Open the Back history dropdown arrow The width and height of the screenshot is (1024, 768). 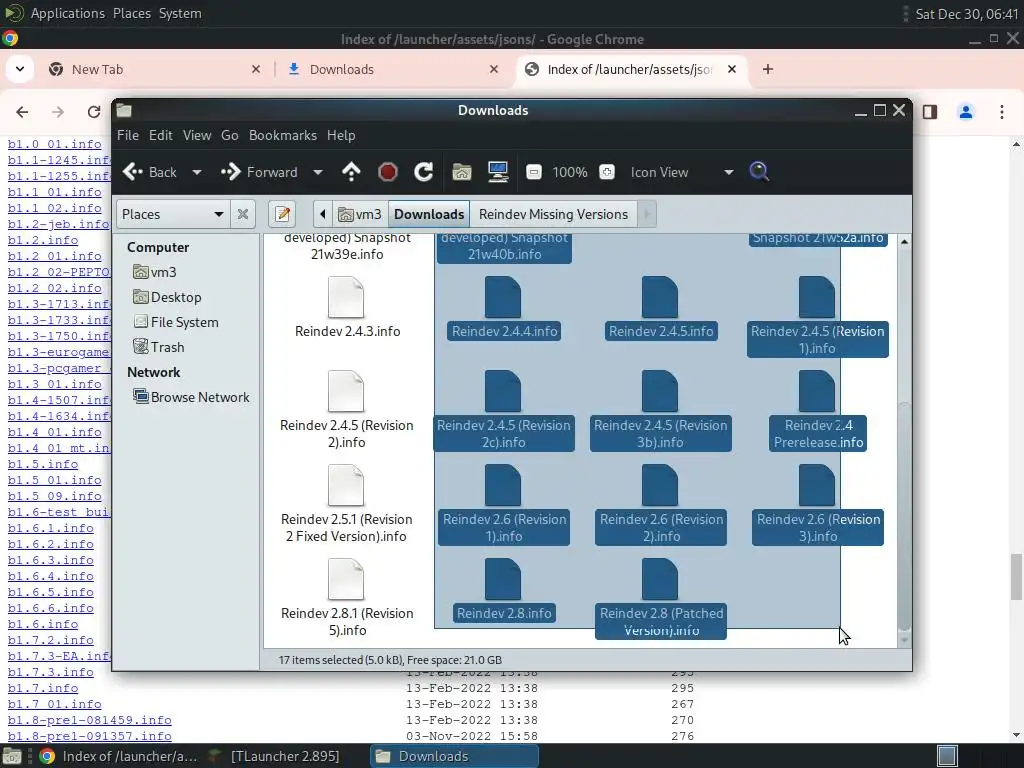pos(197,172)
